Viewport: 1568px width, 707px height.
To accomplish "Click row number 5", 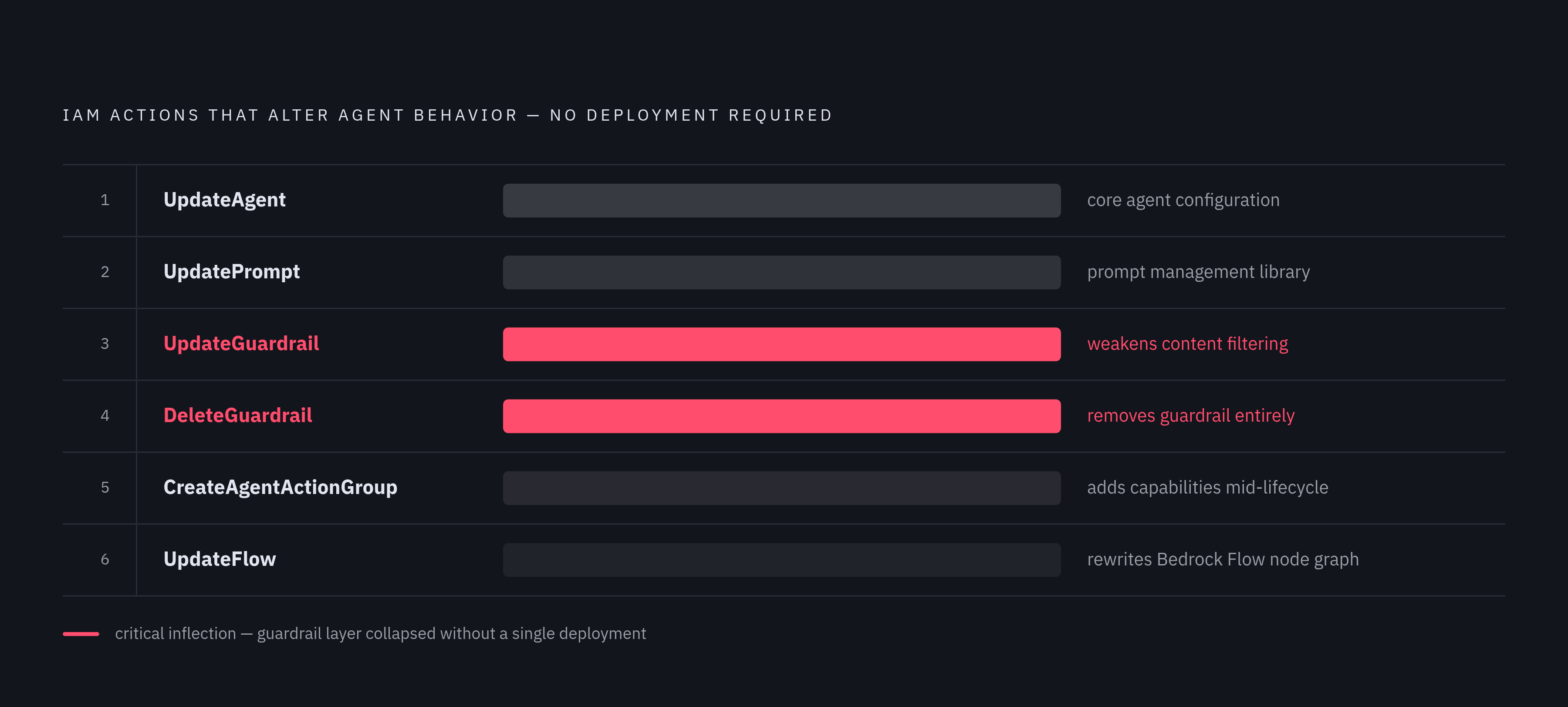I will click(x=105, y=487).
